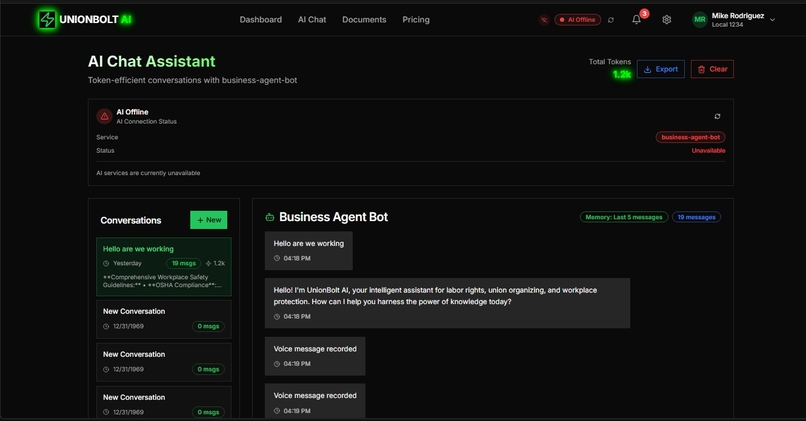
Task: Click the Export button
Action: [661, 69]
